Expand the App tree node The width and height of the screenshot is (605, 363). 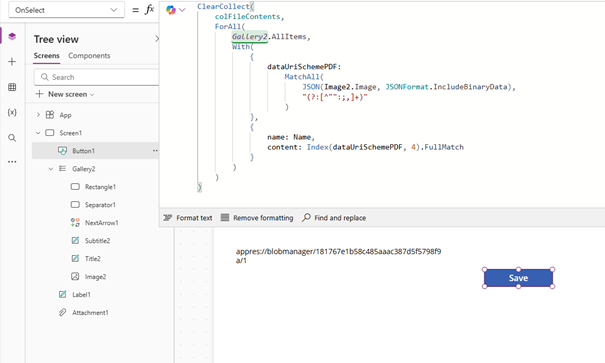pyautogui.click(x=38, y=115)
